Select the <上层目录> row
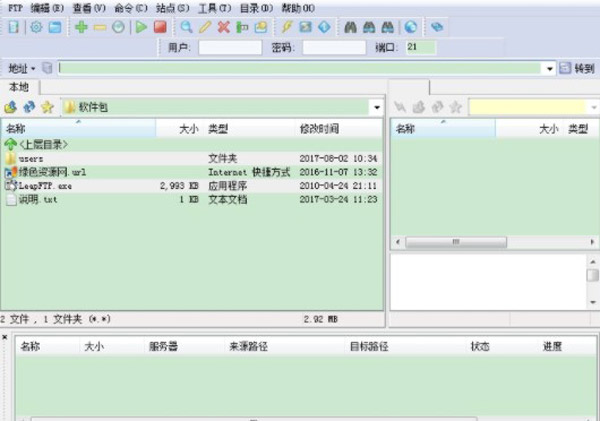 pos(191,145)
